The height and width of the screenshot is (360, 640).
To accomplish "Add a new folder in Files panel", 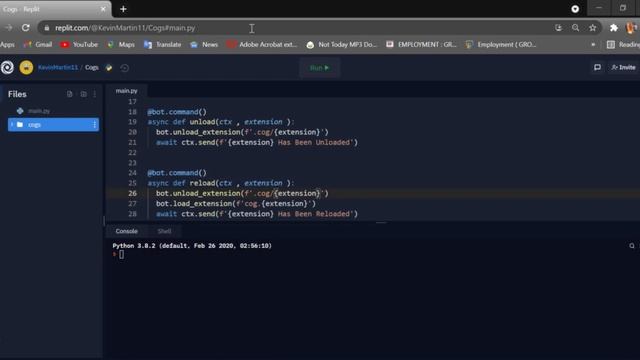I will 84,94.
